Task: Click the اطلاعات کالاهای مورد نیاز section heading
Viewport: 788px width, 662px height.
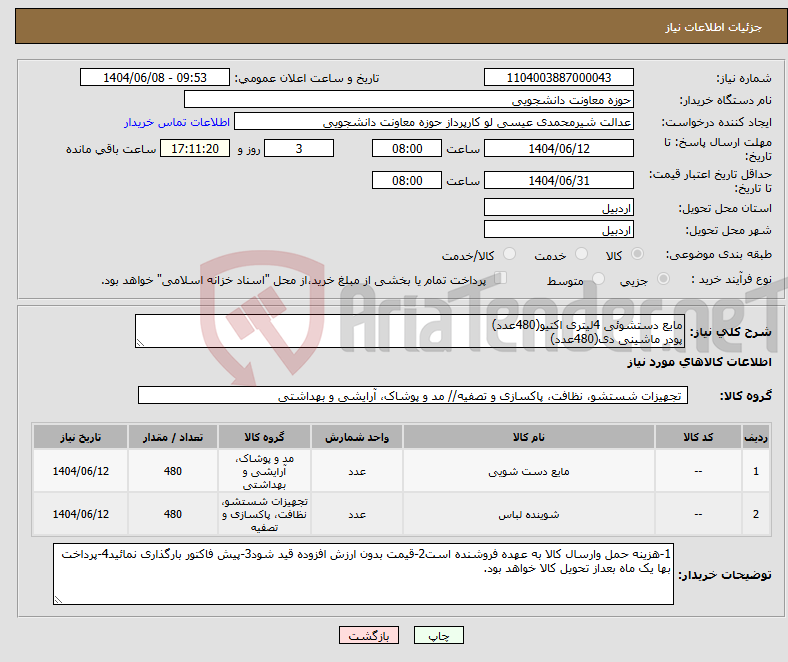Action: (699, 362)
